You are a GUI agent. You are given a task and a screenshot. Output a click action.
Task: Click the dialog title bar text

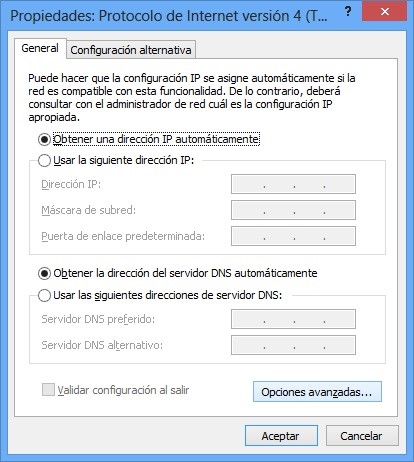point(169,16)
